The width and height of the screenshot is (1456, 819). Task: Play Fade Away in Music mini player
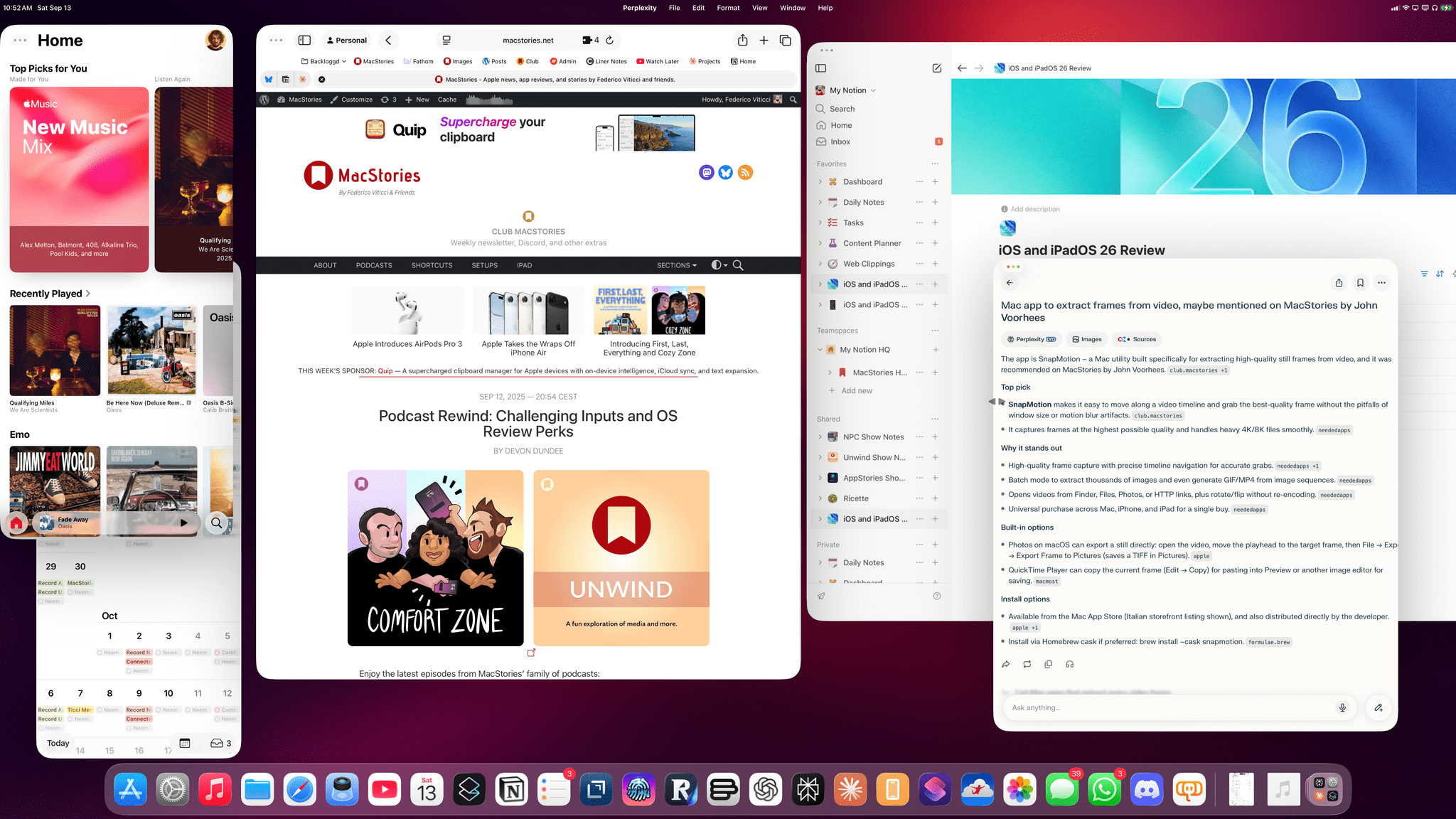coord(184,523)
